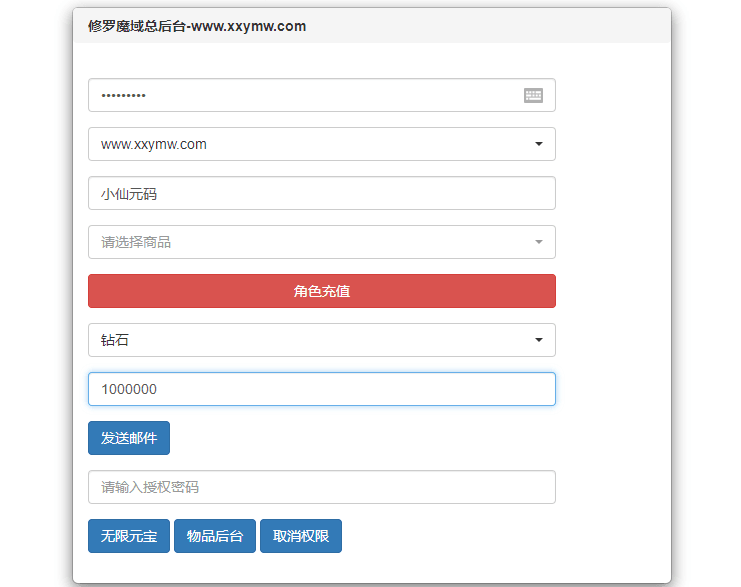Focus the masked password input field
Screen dimensions: 741x587
coord(322,95)
